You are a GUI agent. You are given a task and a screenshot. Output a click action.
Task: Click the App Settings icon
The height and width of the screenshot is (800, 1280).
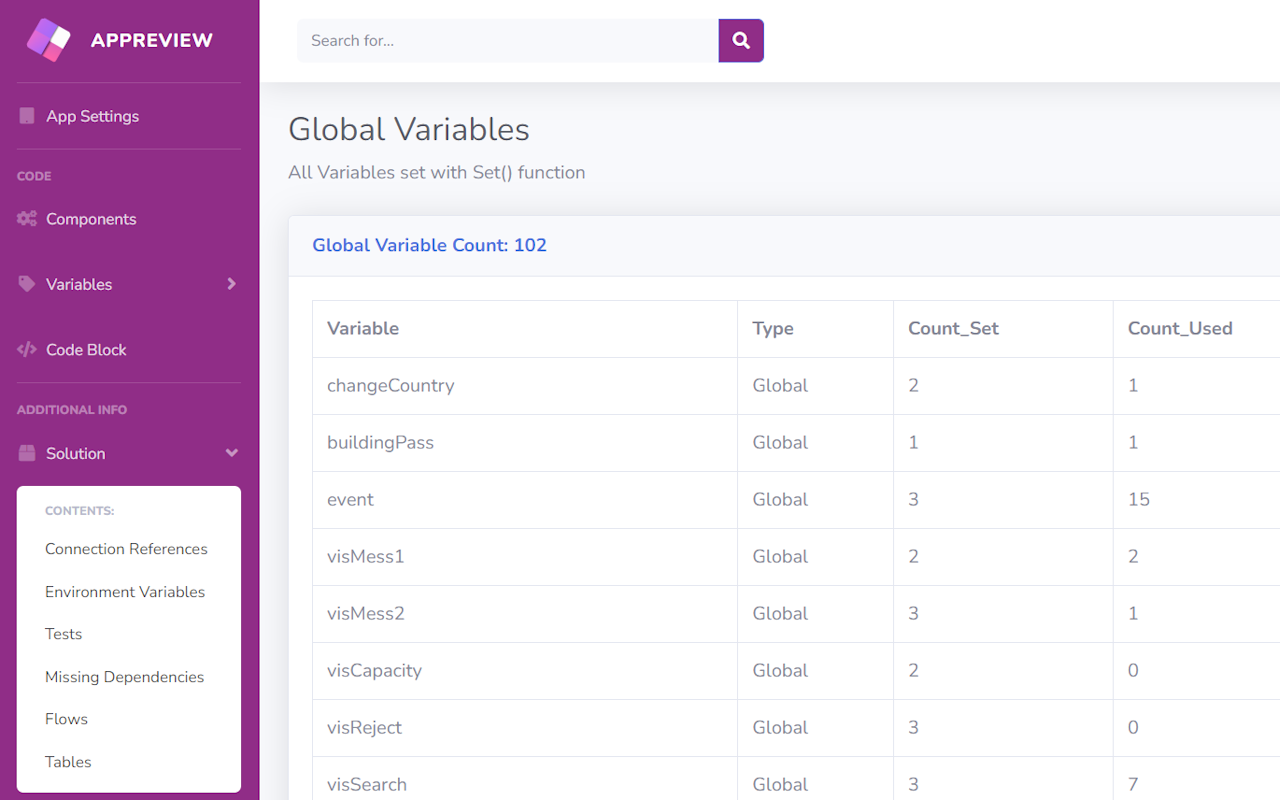[x=27, y=116]
